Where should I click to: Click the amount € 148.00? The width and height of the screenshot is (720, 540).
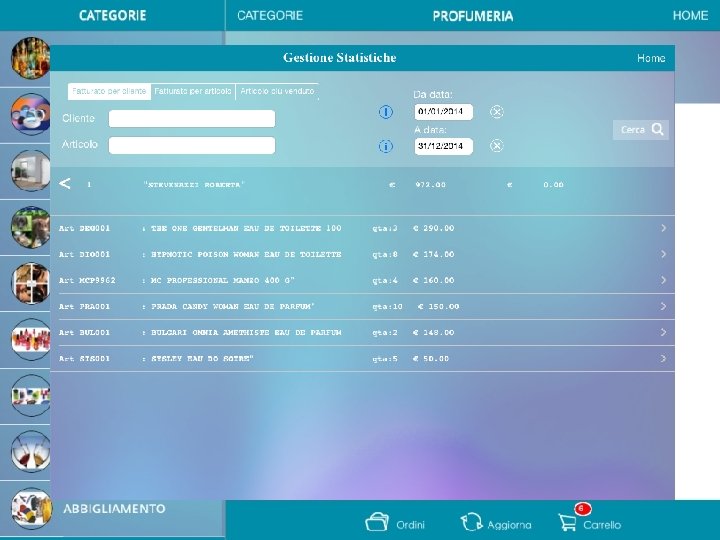point(433,332)
